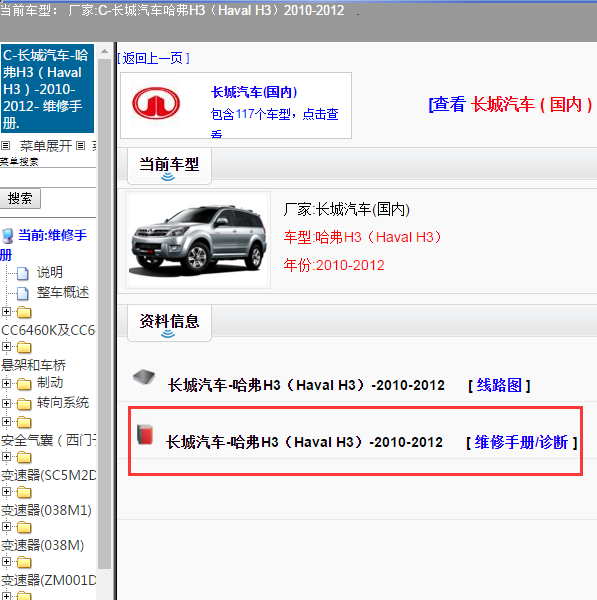Image resolution: width=597 pixels, height=600 pixels.
Task: Open 整车概述 tree item
Action: click(x=63, y=292)
